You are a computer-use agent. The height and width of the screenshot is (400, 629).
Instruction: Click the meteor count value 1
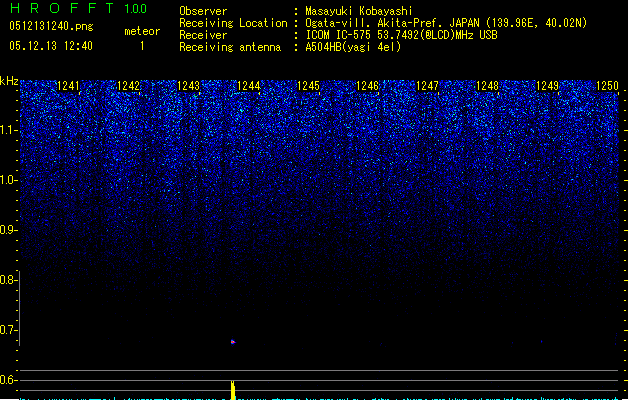[x=142, y=46]
